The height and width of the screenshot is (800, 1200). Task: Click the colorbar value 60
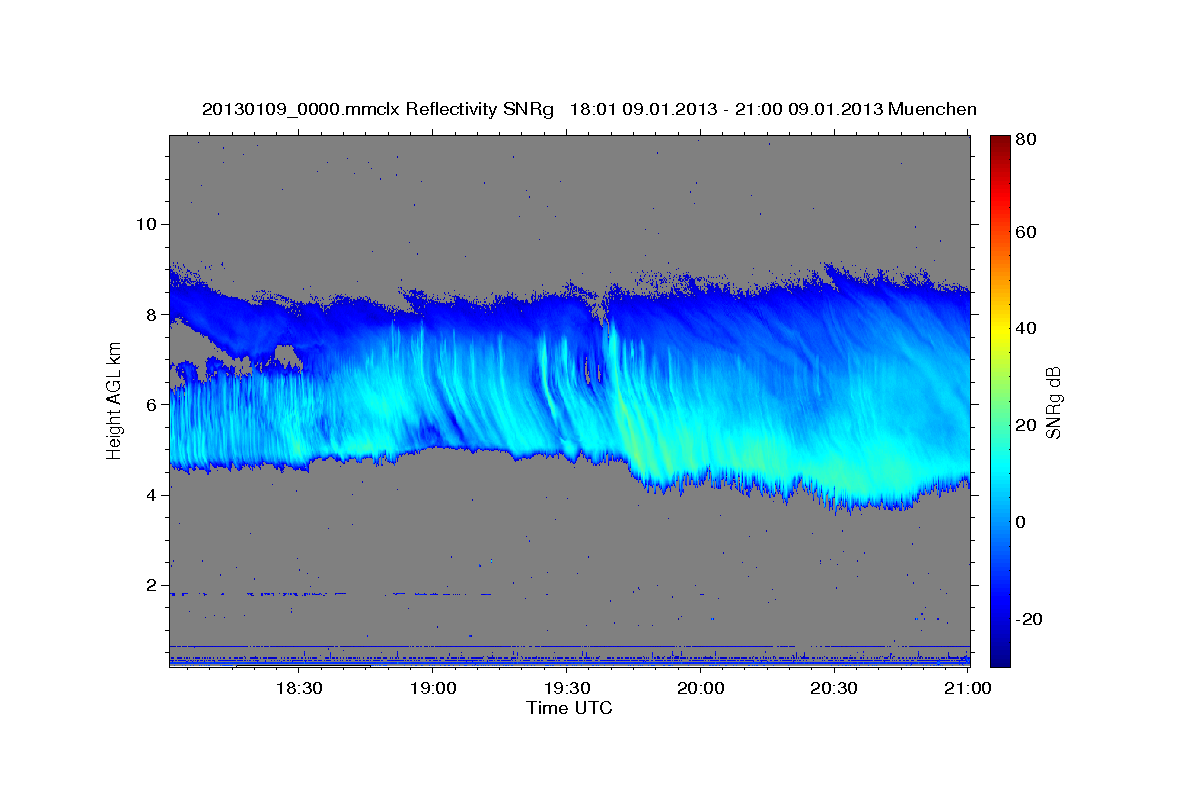[x=1025, y=232]
